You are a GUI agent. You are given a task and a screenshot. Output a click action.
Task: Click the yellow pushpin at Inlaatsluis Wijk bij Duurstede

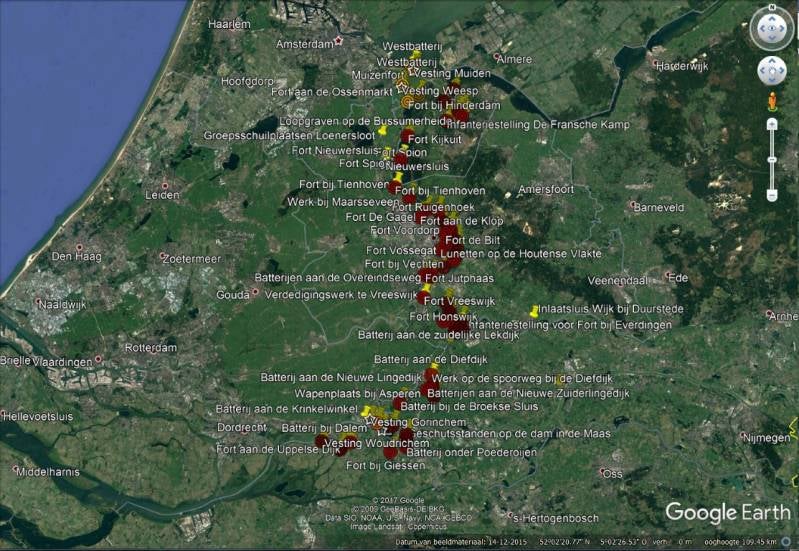point(534,311)
